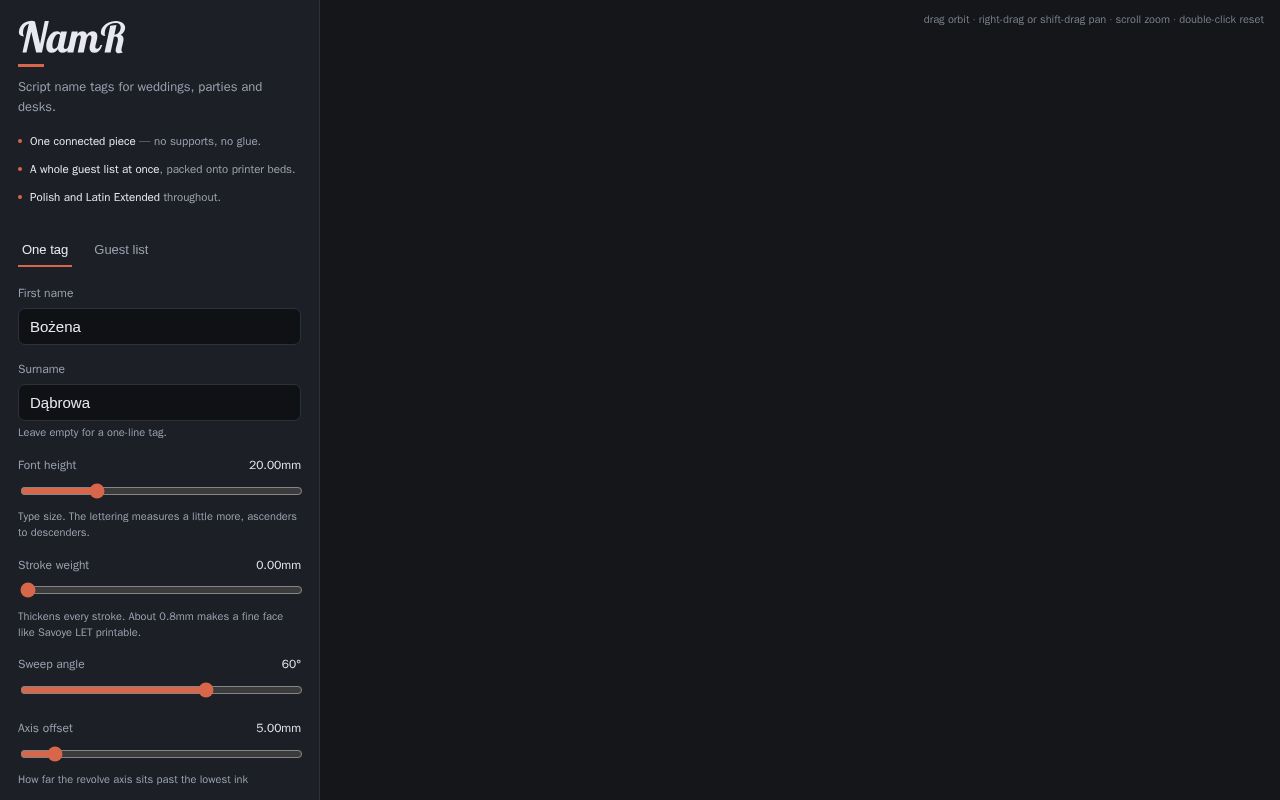Click the NamR logo title
1280x800 pixels.
[72, 38]
